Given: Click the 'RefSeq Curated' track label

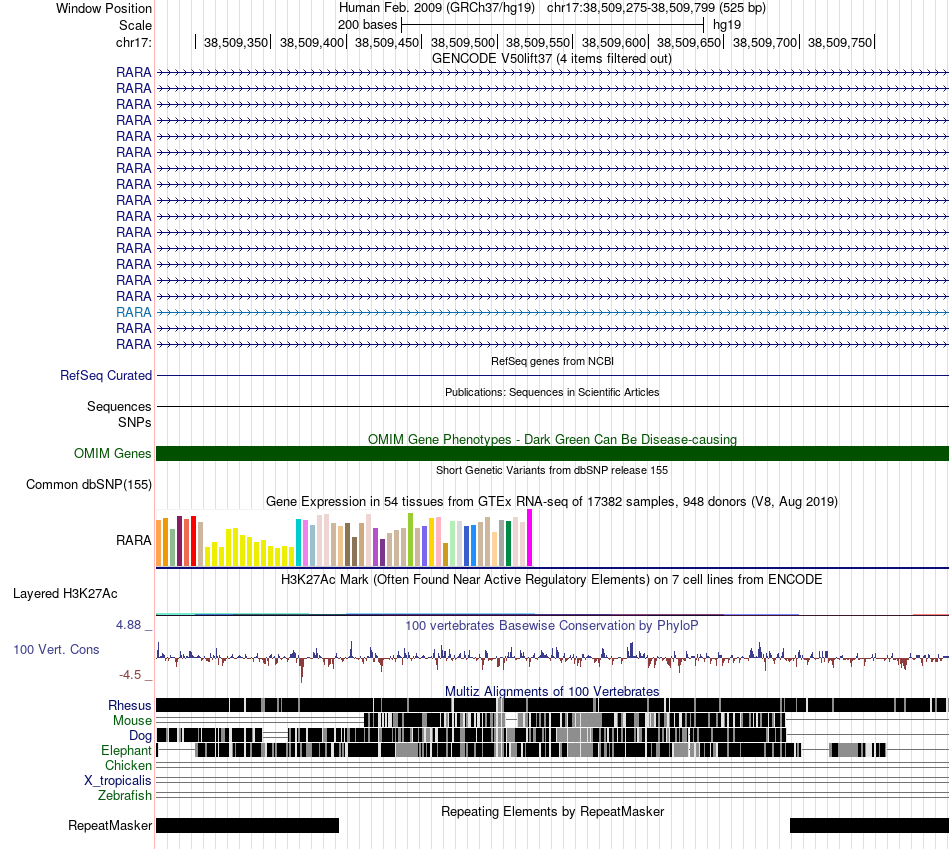Looking at the screenshot, I should click(x=105, y=376).
